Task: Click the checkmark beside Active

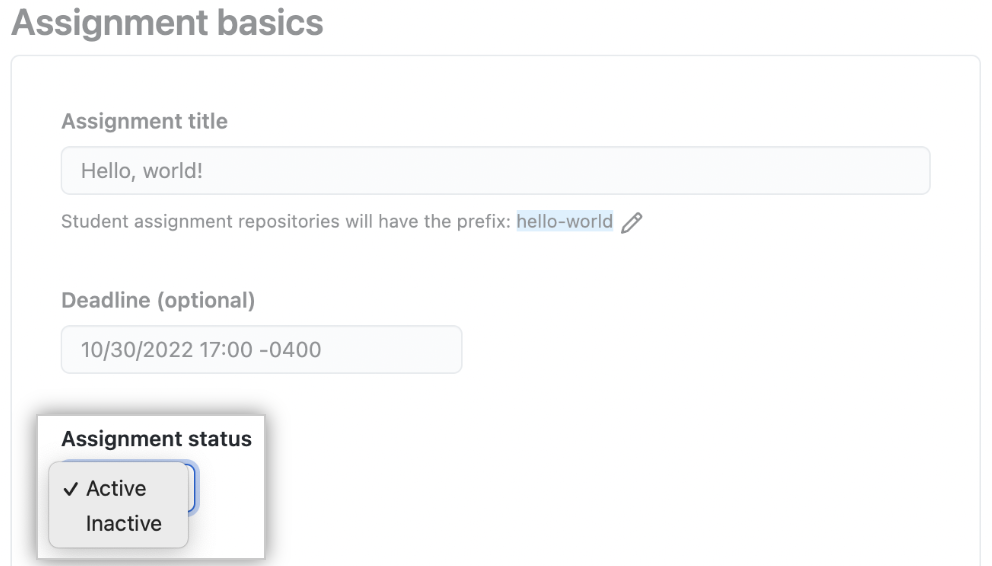Action: (70, 489)
